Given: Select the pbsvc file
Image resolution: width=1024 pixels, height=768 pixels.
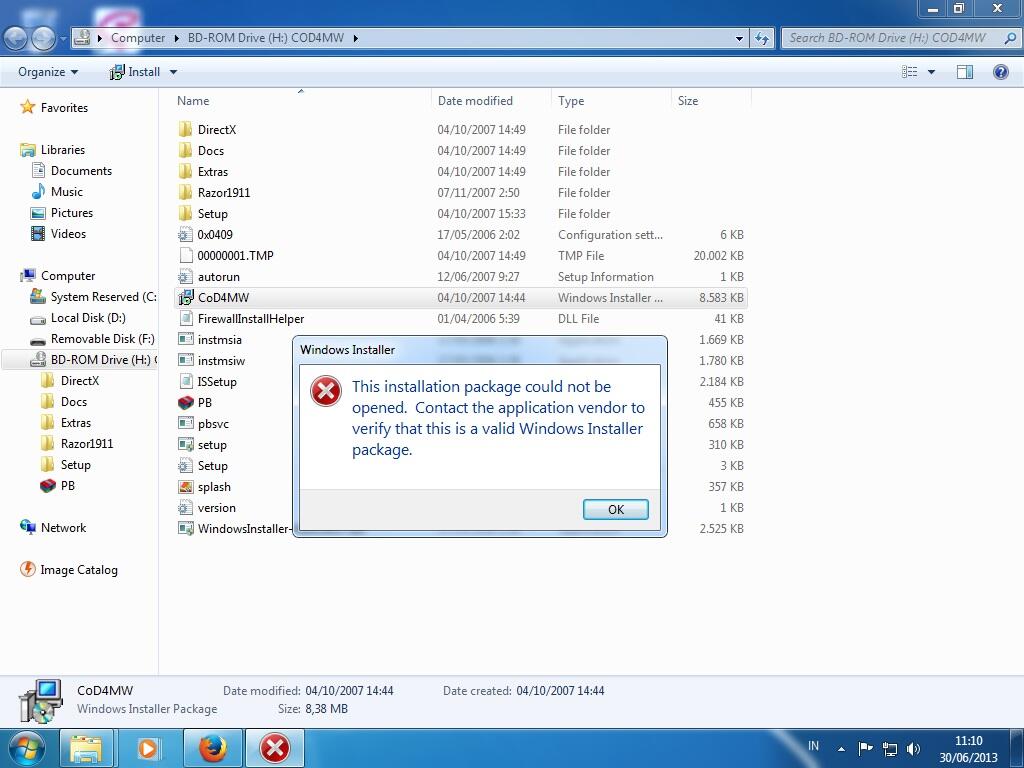Looking at the screenshot, I should (213, 423).
